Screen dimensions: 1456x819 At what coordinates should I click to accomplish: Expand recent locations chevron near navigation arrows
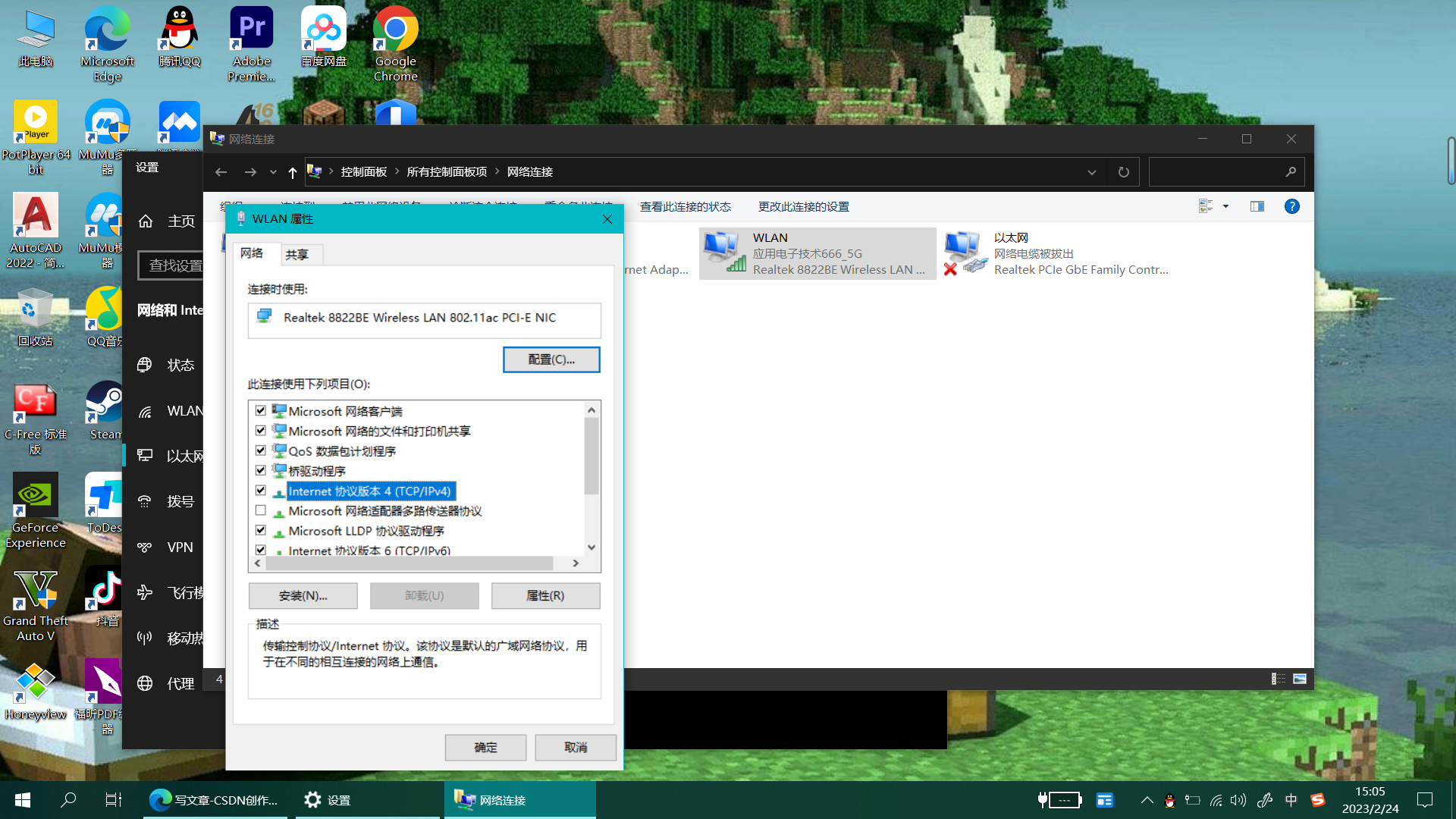pos(273,172)
